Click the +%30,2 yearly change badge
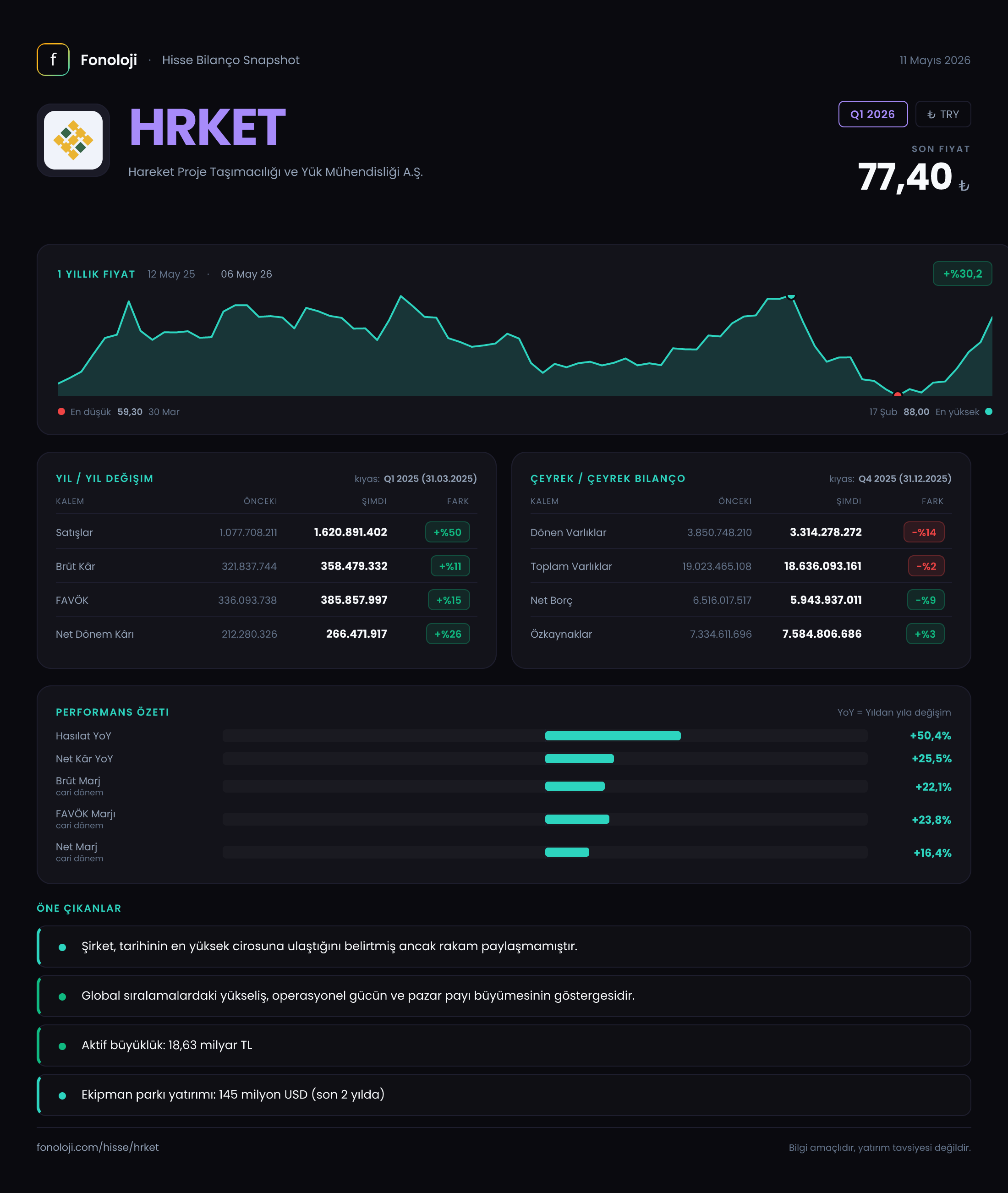The width and height of the screenshot is (1008, 1193). coord(962,274)
